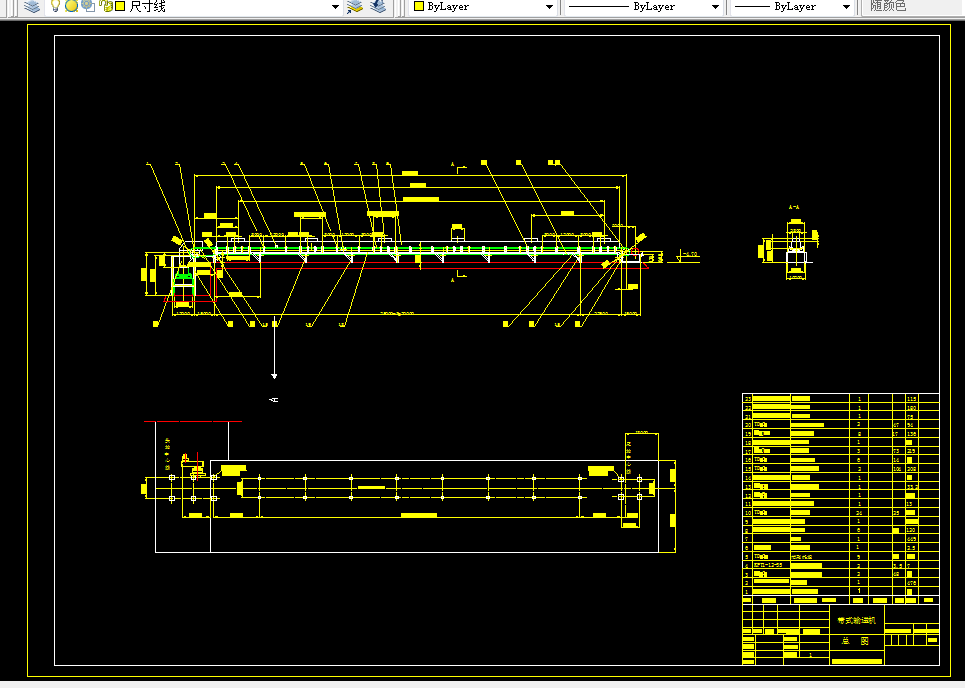Screen dimensions: 965x688
Task: Click the Layer Previous icon
Action: point(378,6)
